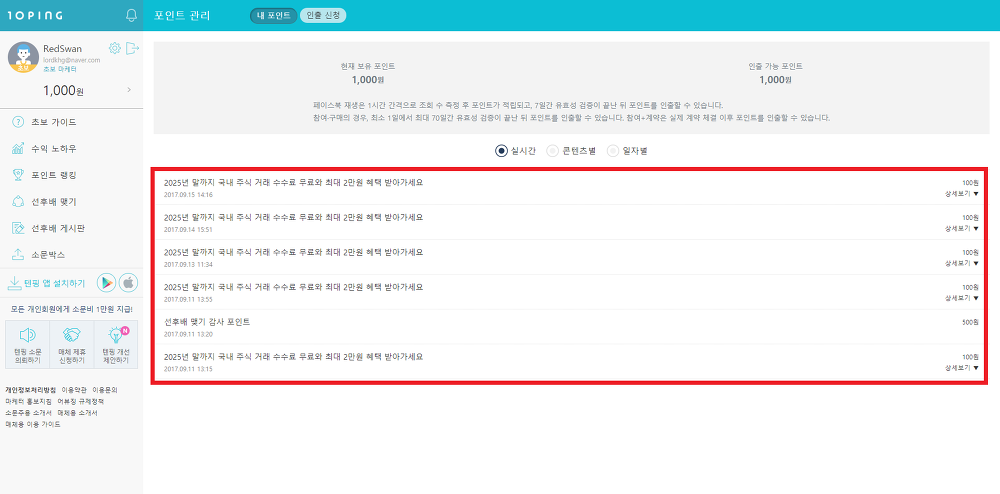The image size is (1000, 494).
Task: Click the Google Play store icon
Action: 106,283
